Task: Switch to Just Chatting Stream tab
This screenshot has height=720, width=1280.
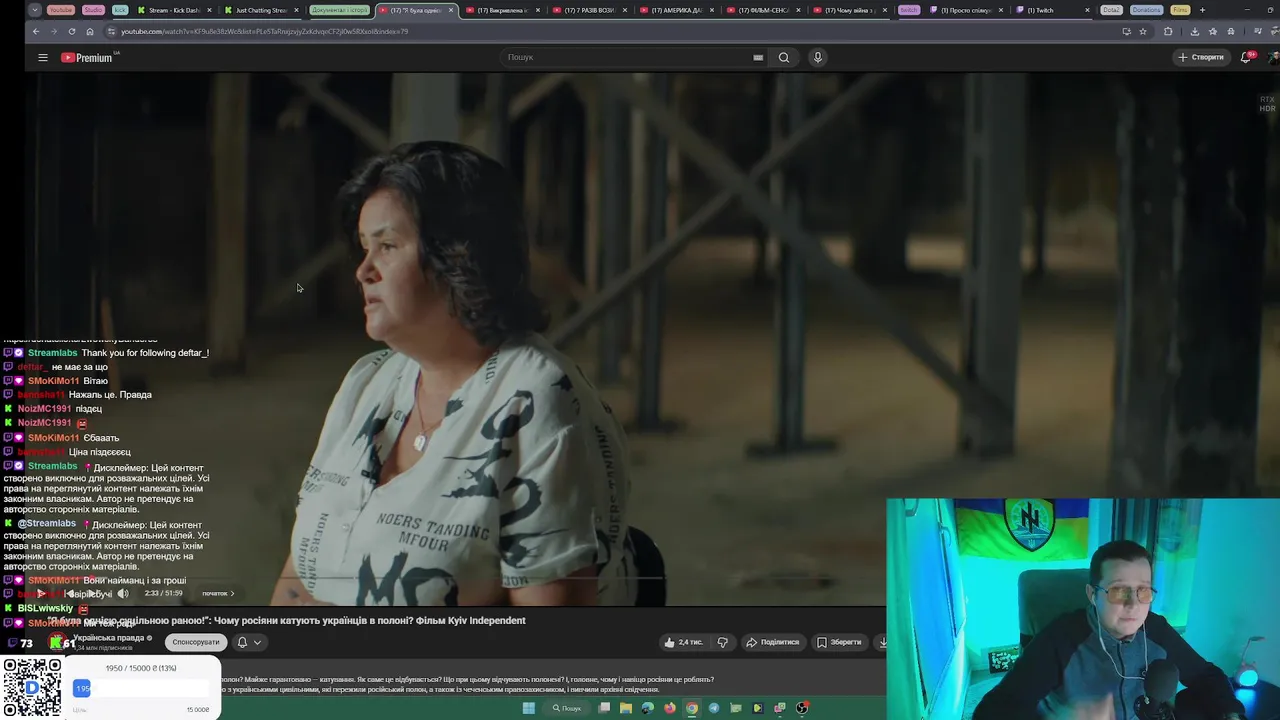Action: 260,10
